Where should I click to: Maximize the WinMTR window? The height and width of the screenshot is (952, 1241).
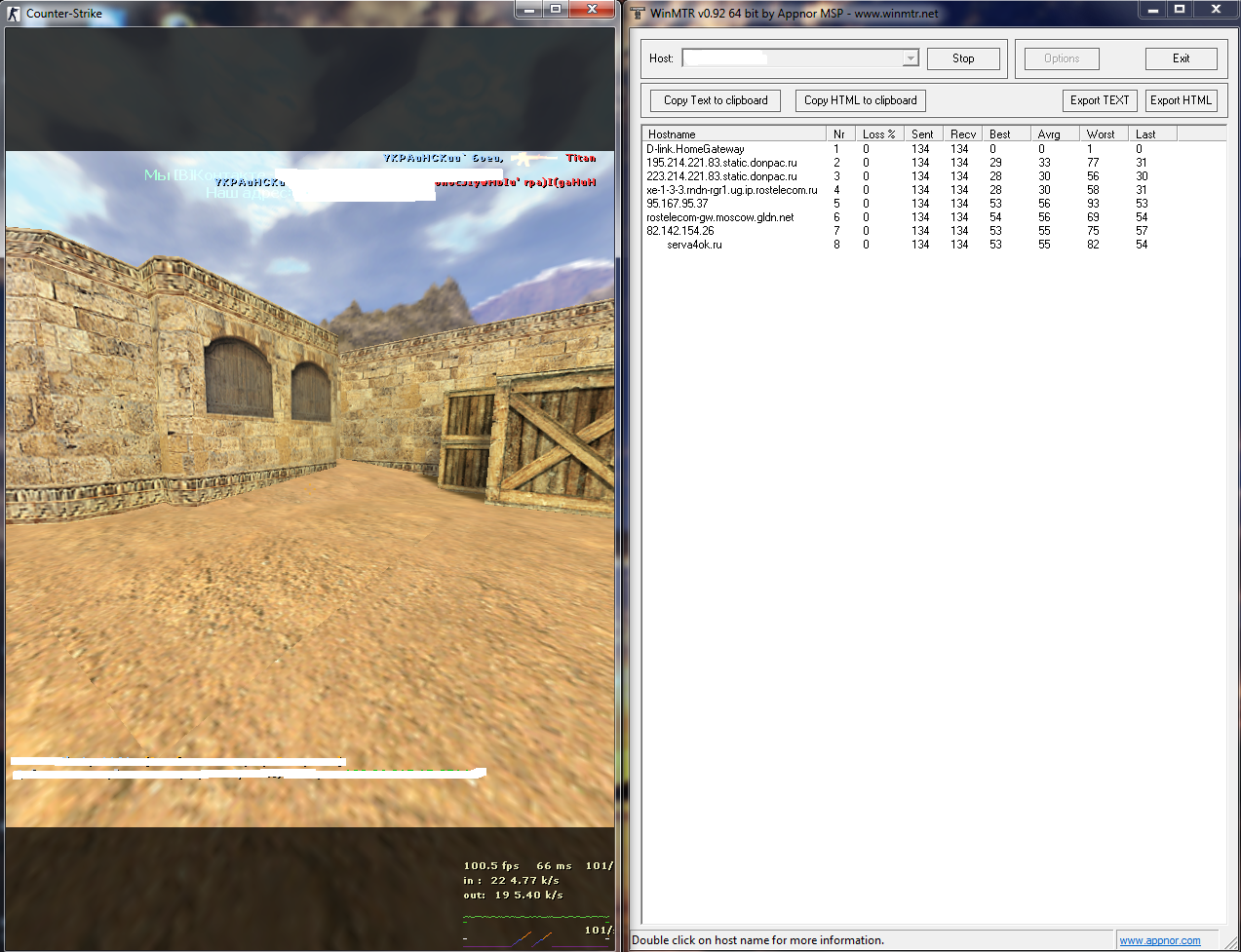click(x=1180, y=9)
